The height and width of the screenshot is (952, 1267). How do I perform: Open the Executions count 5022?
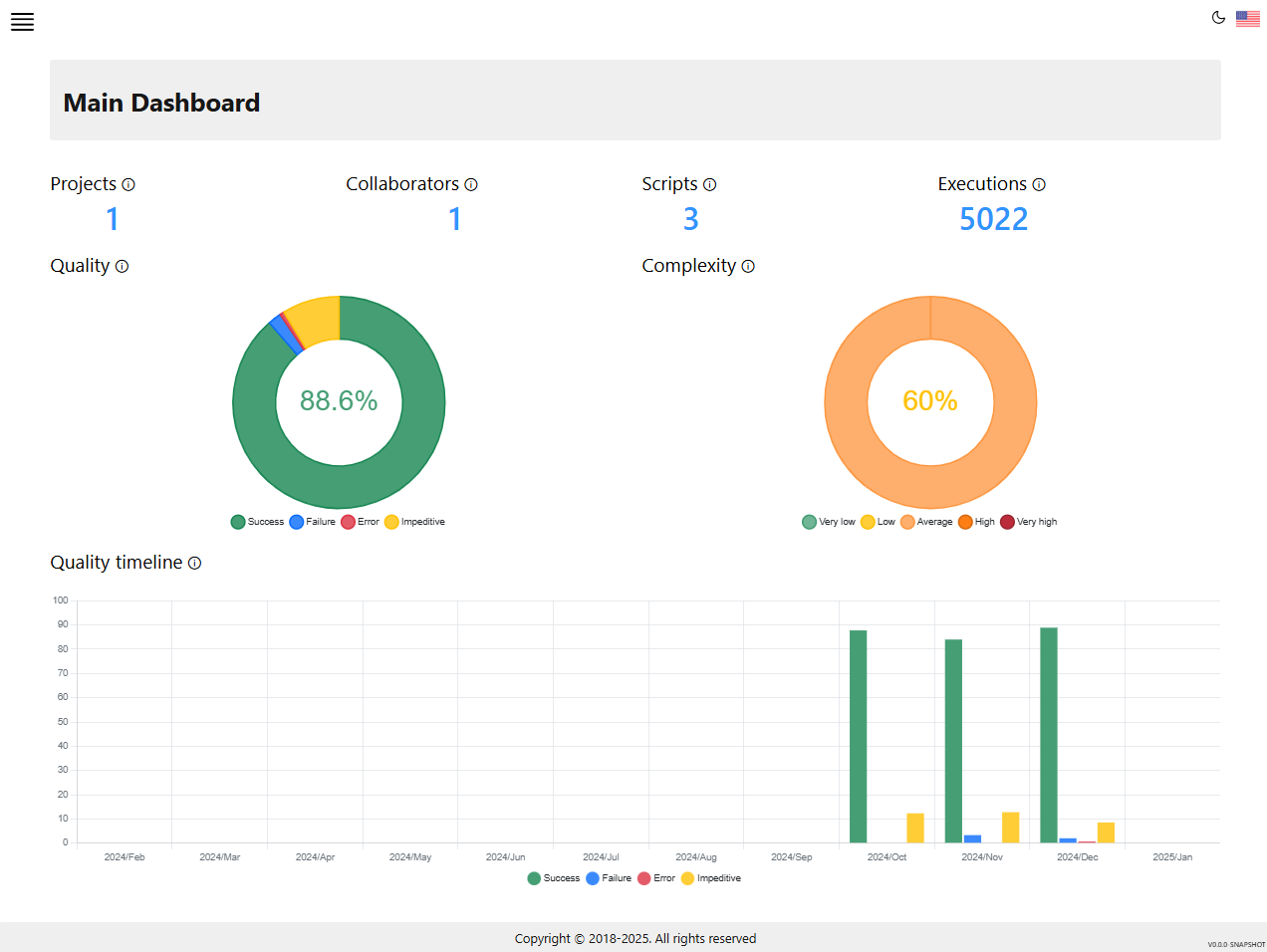click(993, 219)
